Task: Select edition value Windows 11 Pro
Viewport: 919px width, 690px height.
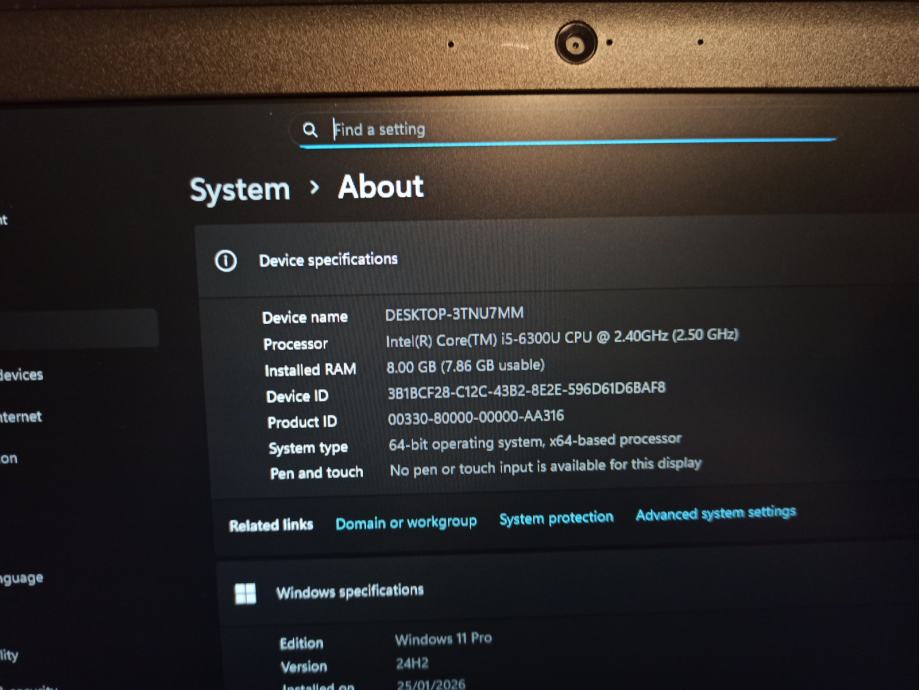Action: point(443,638)
